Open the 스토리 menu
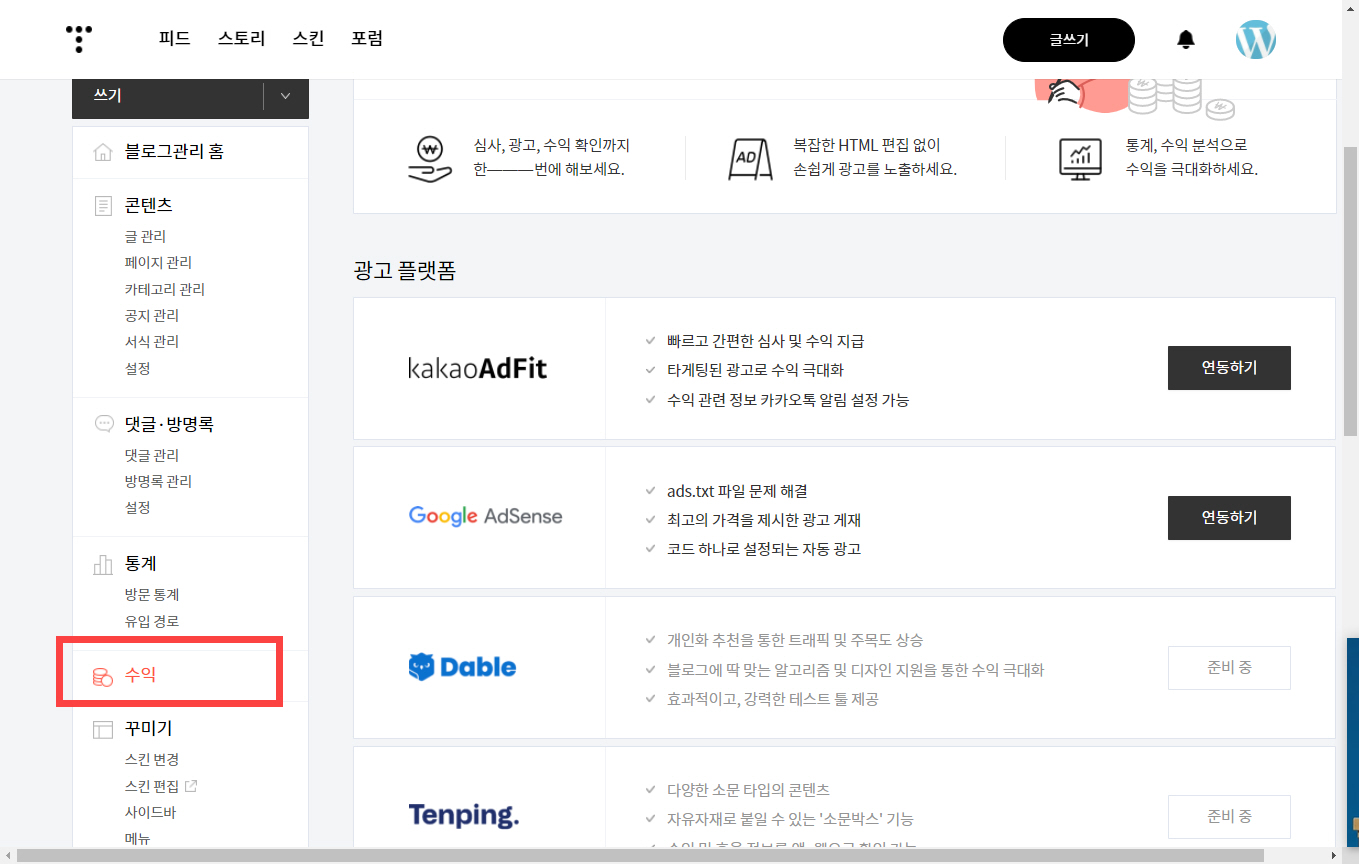This screenshot has height=864, width=1359. click(241, 39)
